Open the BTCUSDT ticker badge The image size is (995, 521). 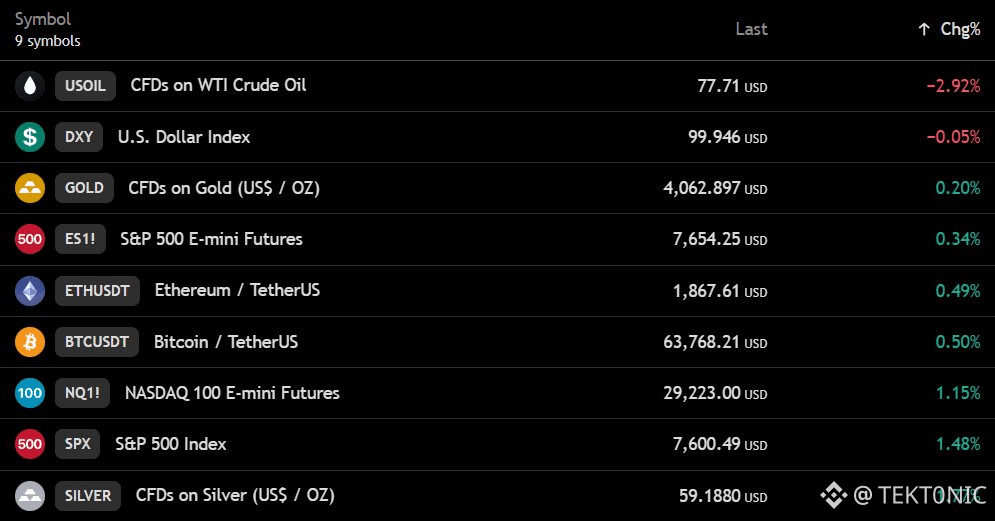click(x=96, y=342)
